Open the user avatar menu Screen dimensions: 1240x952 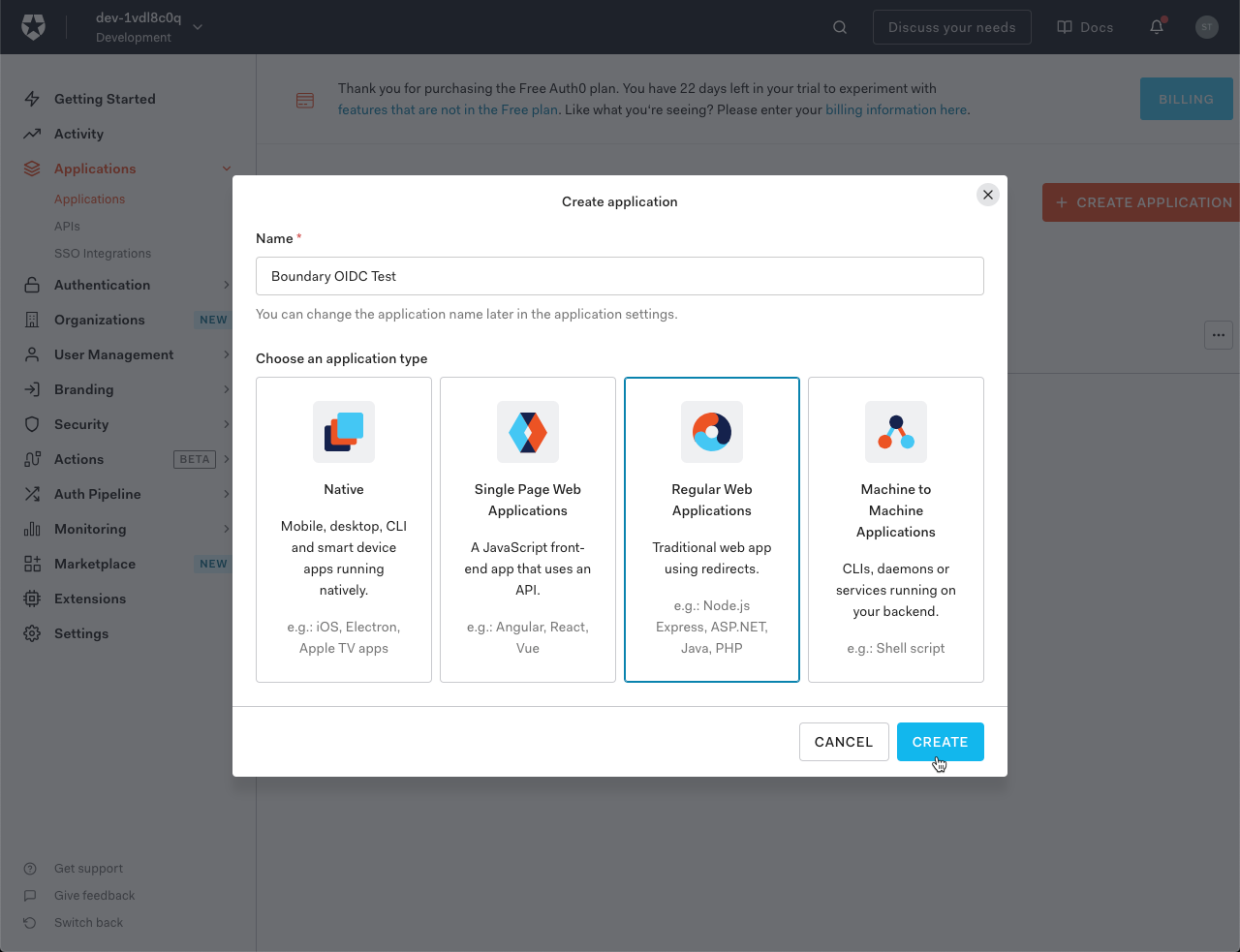1206,27
